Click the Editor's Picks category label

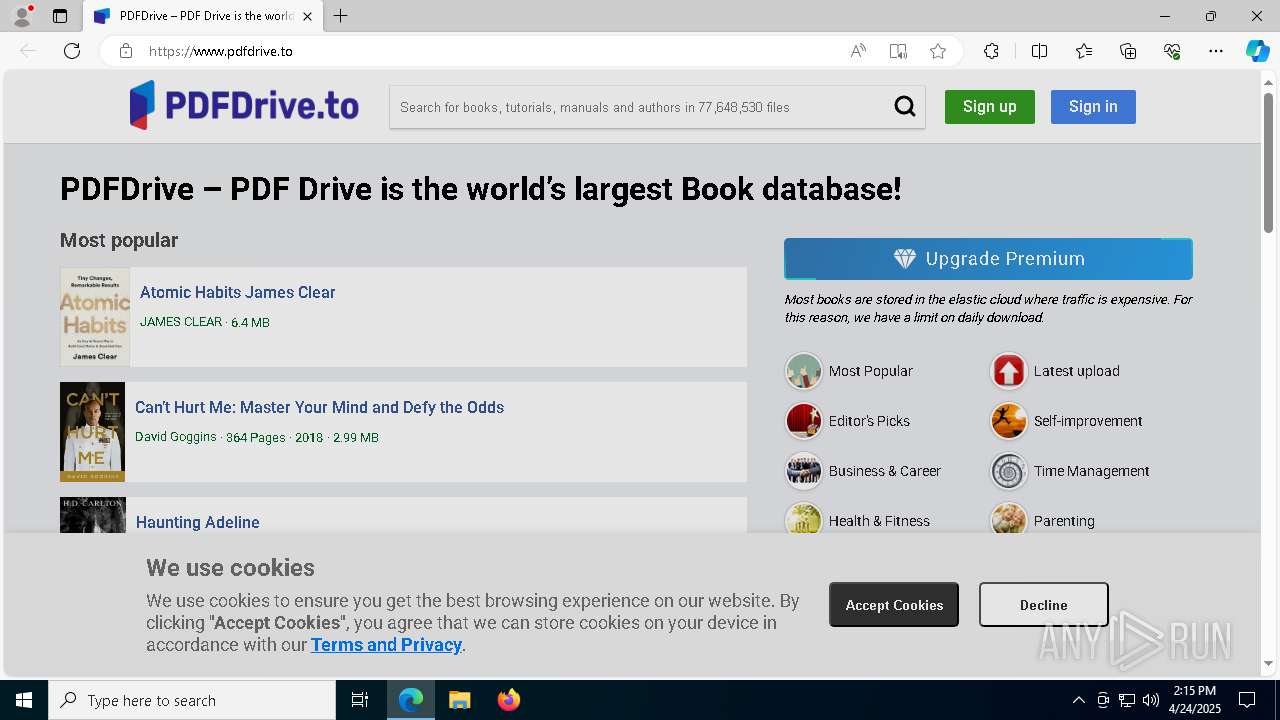[x=870, y=421]
